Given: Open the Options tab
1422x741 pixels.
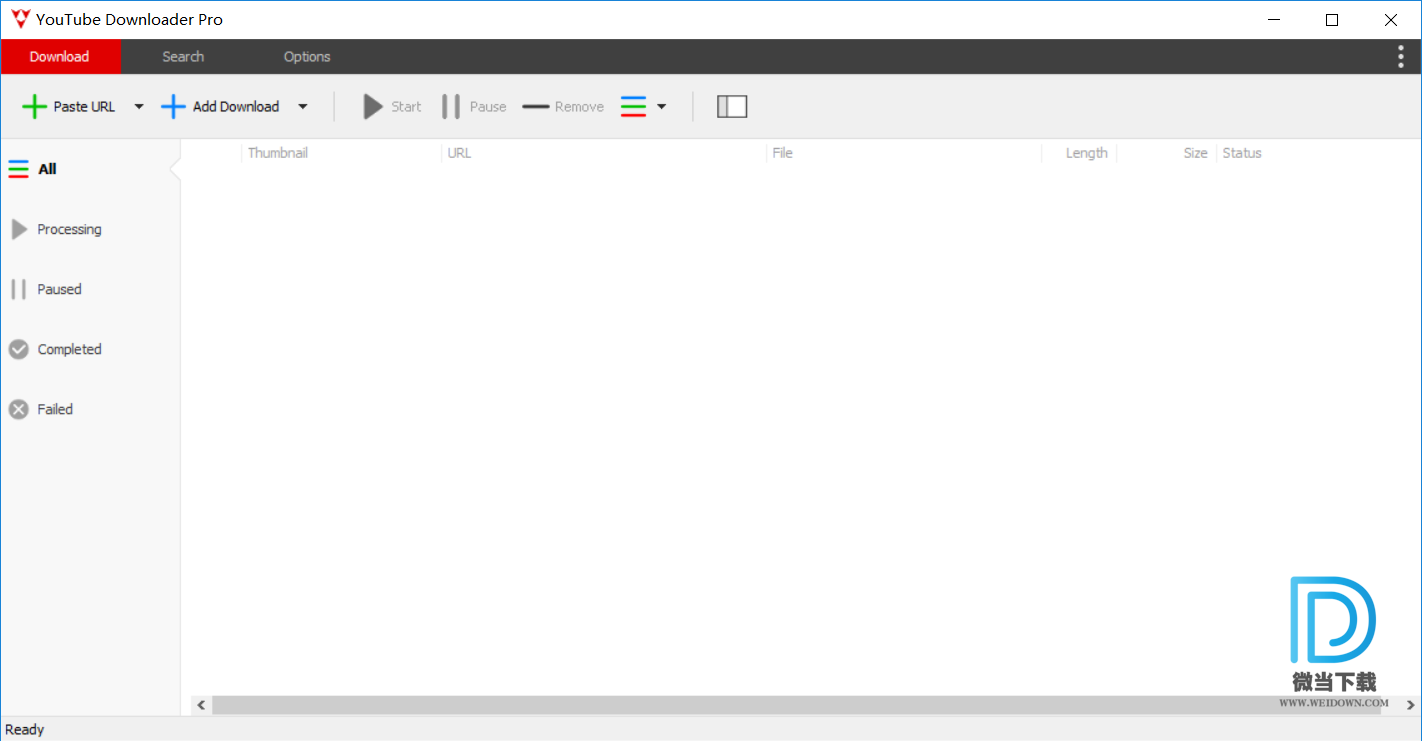Looking at the screenshot, I should coord(307,57).
